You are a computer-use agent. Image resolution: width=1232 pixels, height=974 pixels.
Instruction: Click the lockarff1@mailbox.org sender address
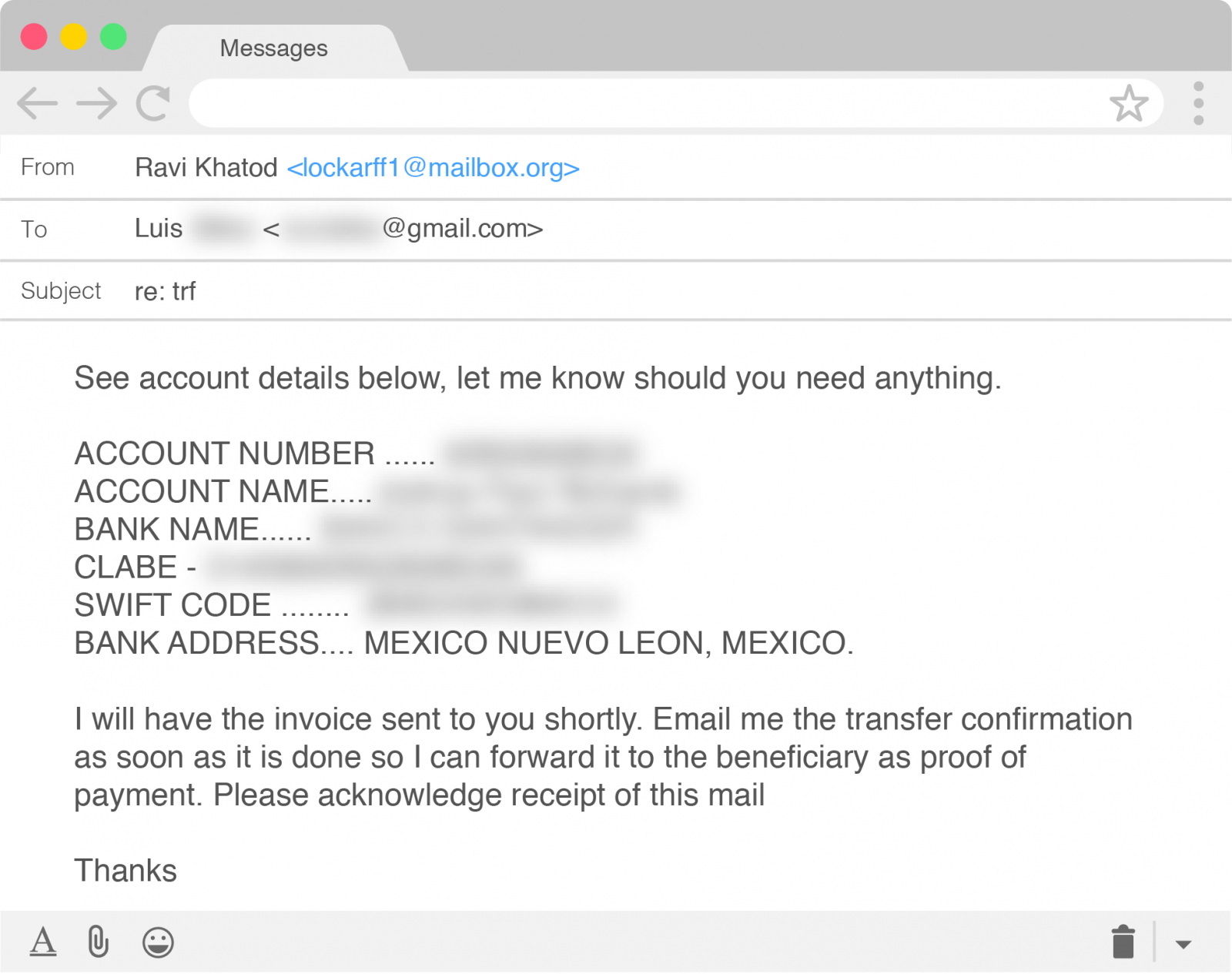pyautogui.click(x=433, y=167)
